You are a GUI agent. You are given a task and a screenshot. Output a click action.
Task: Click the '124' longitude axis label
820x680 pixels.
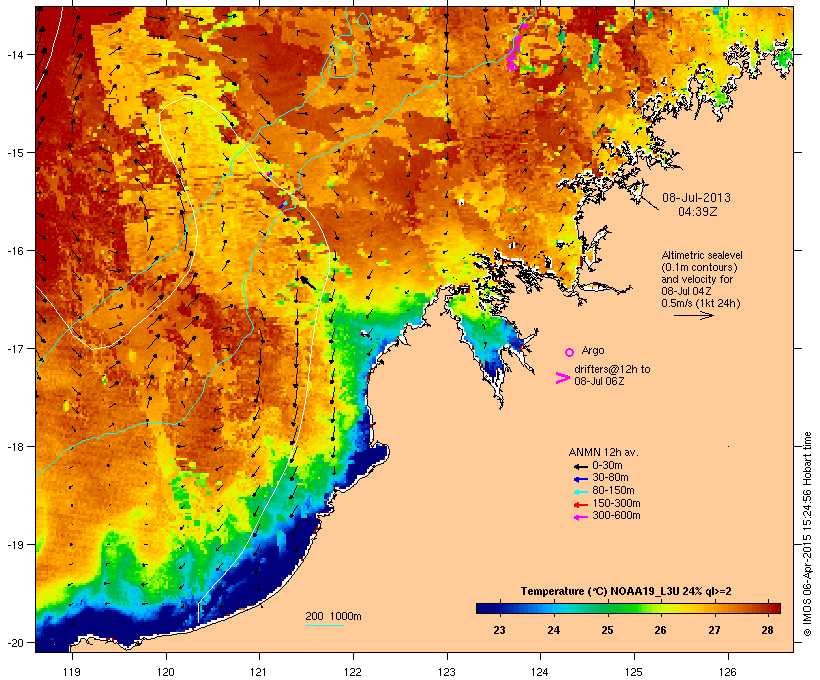(540, 672)
